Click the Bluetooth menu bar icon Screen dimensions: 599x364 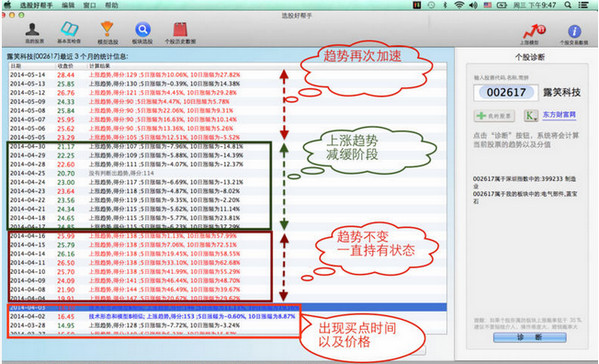[x=445, y=5]
